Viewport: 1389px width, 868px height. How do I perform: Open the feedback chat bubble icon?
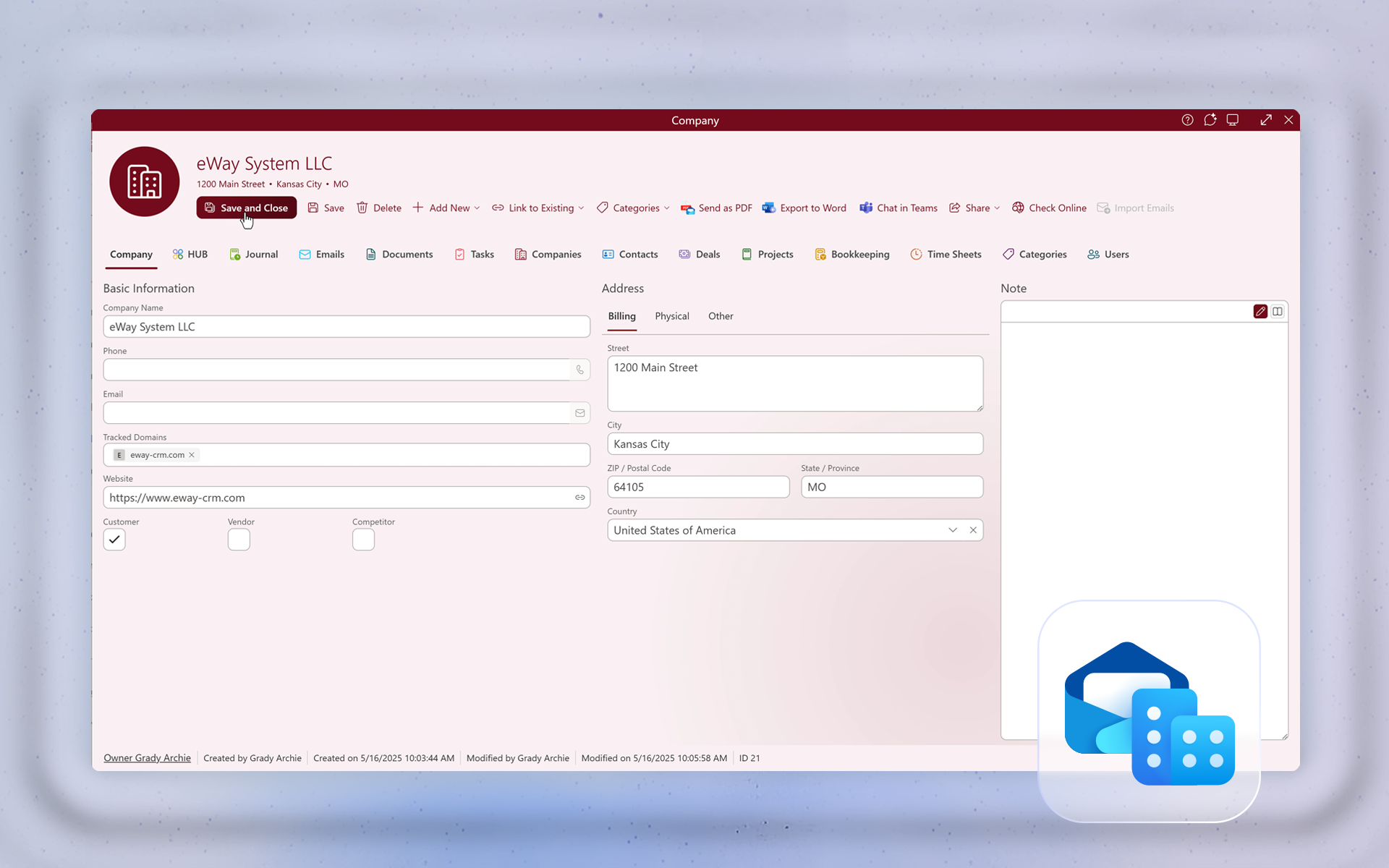[x=1210, y=120]
